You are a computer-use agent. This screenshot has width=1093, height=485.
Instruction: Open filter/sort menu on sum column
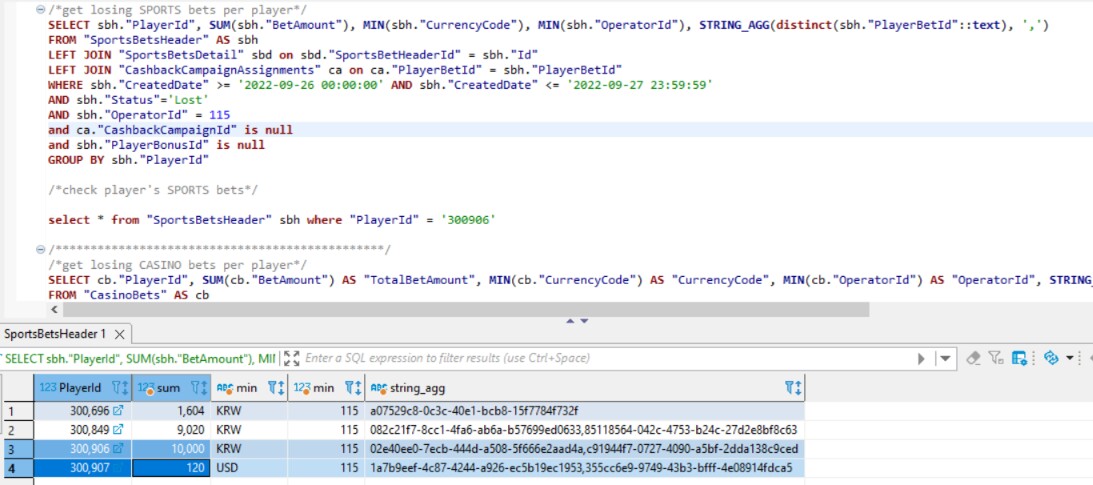point(199,387)
